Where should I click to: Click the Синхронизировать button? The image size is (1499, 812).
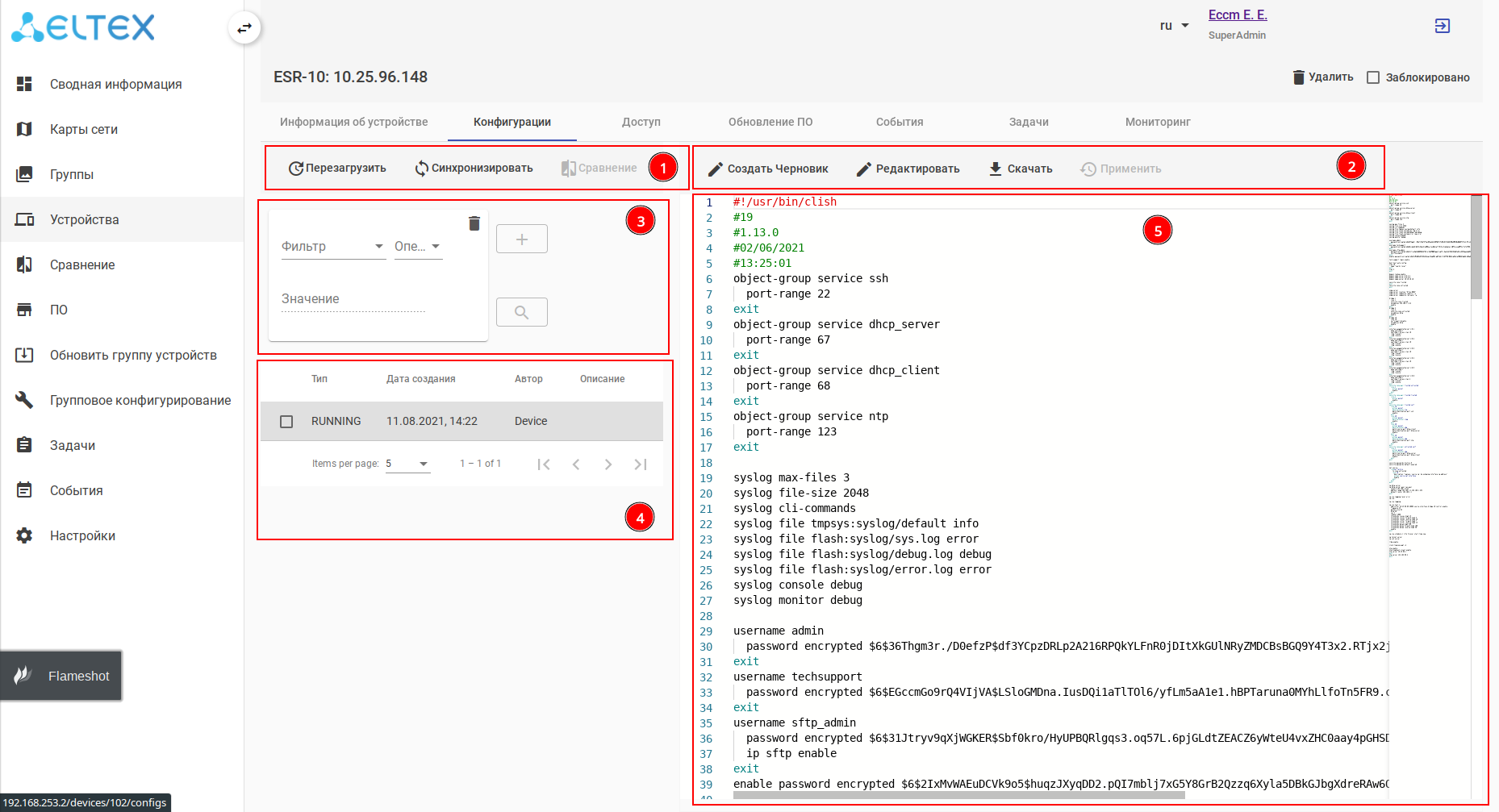(474, 169)
